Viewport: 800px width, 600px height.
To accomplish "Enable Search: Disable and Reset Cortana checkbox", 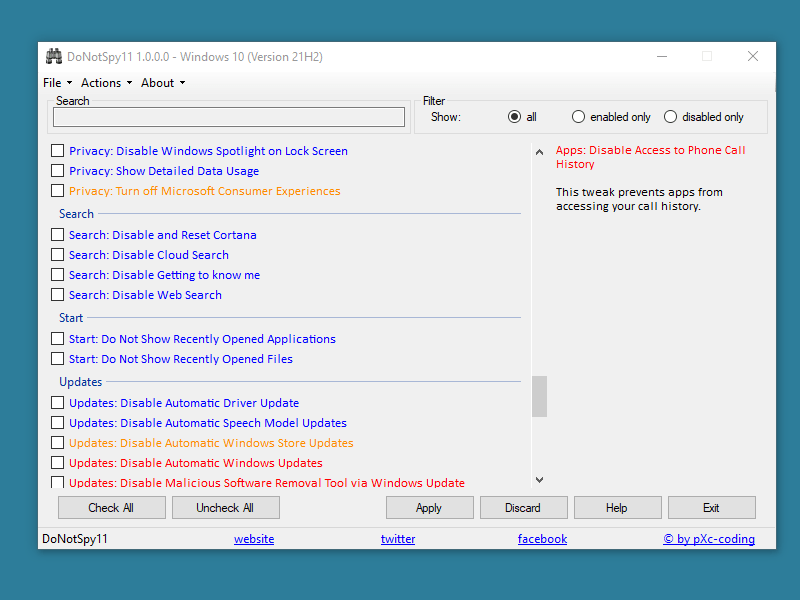I will coord(58,235).
